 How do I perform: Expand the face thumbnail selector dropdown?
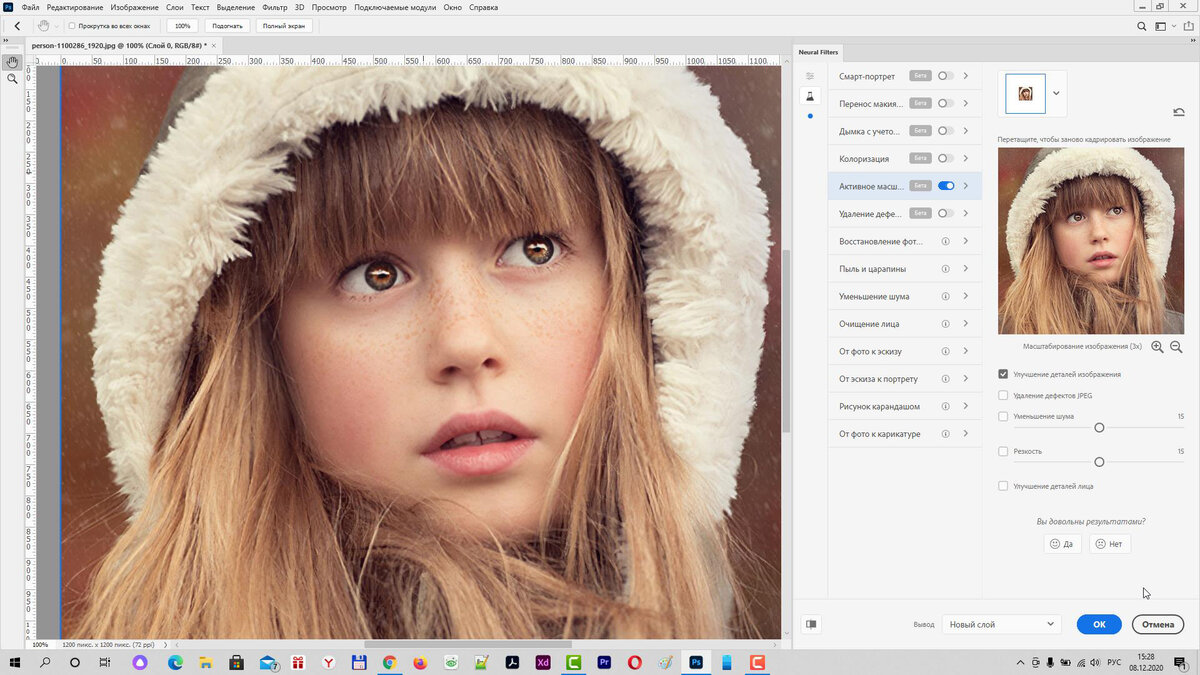pos(1057,93)
